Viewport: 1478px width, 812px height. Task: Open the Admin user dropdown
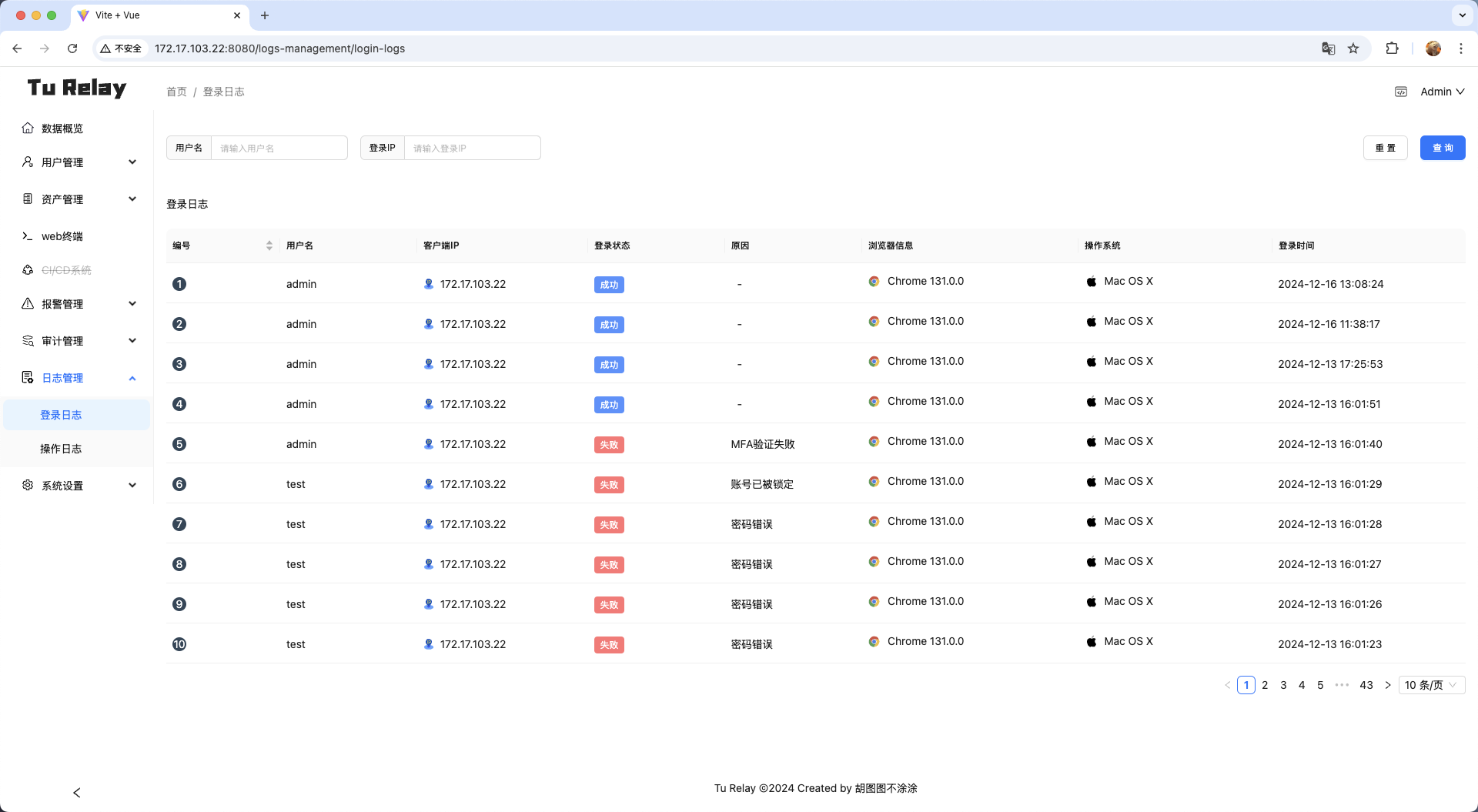pos(1442,92)
